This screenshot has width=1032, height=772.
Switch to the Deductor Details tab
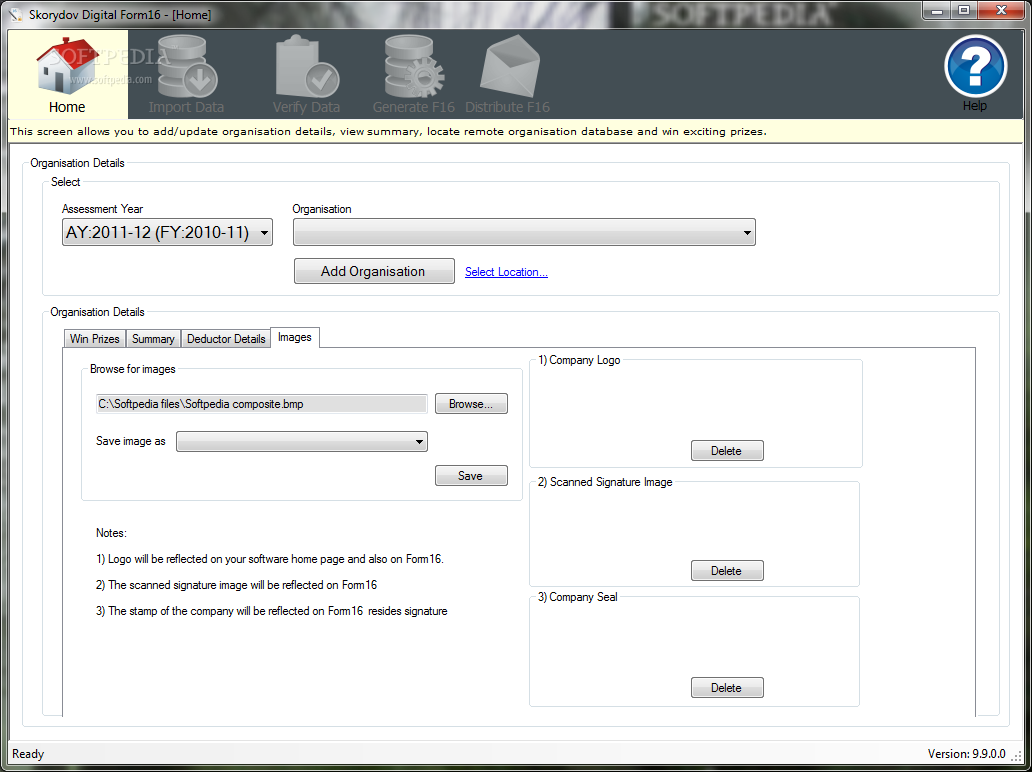point(226,339)
